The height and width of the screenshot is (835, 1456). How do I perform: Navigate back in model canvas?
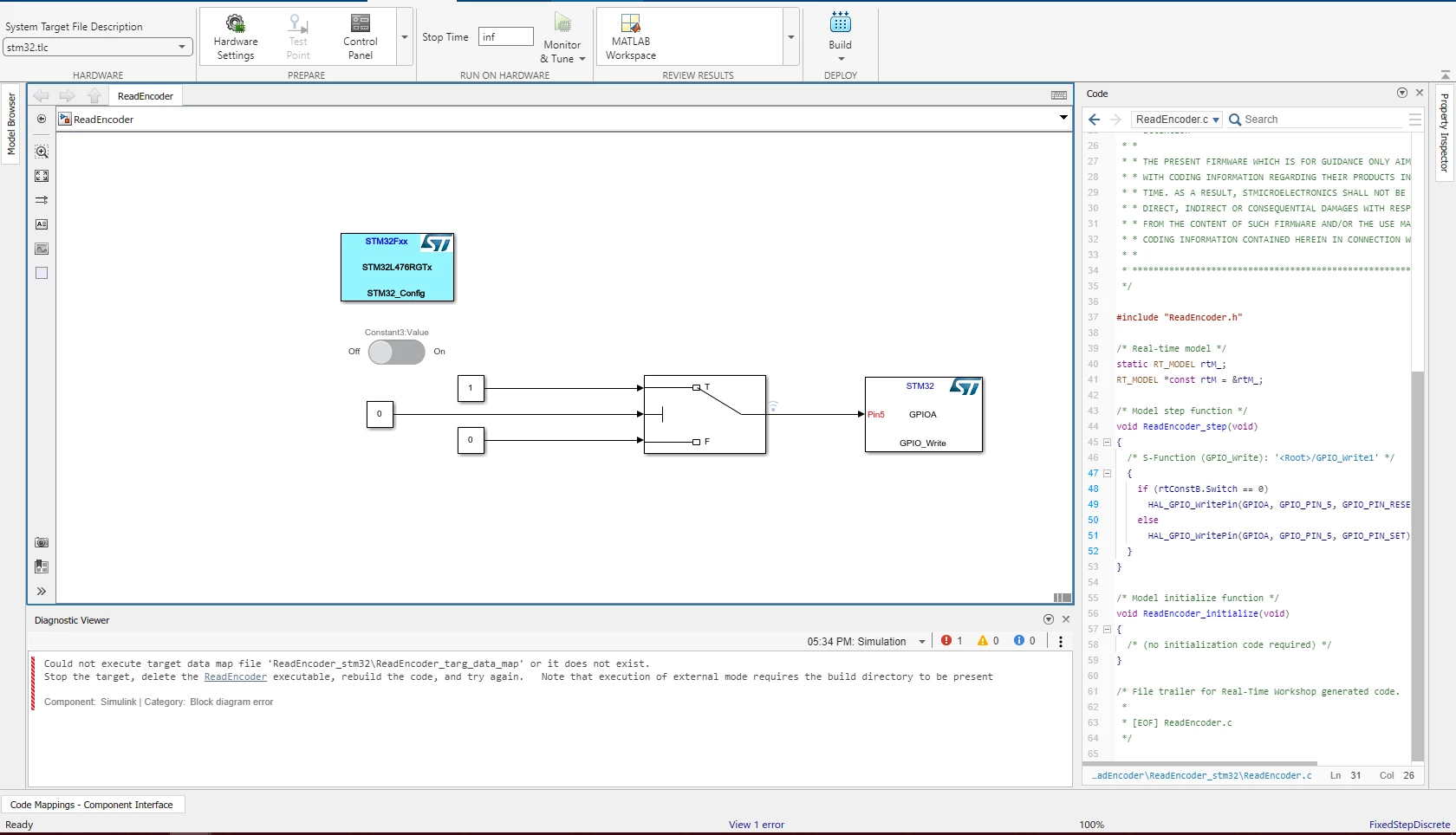click(41, 96)
